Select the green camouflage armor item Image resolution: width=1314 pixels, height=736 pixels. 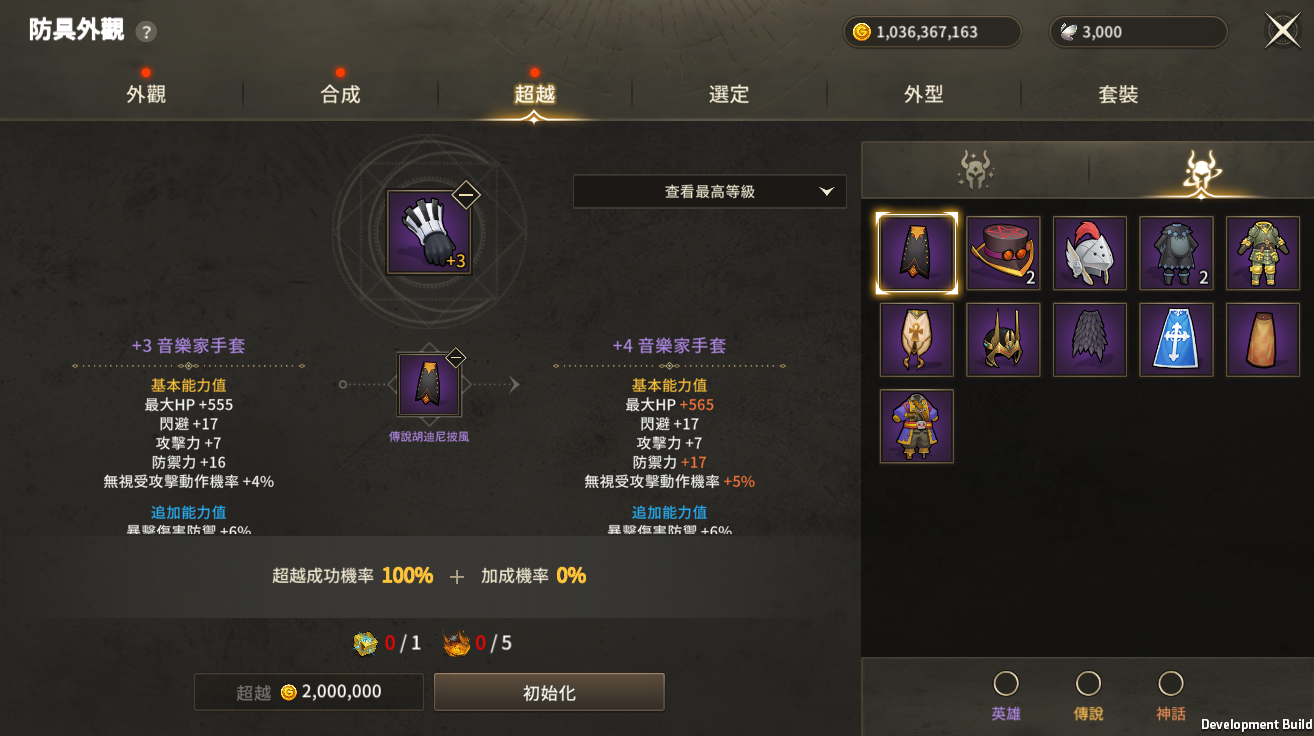[1263, 253]
